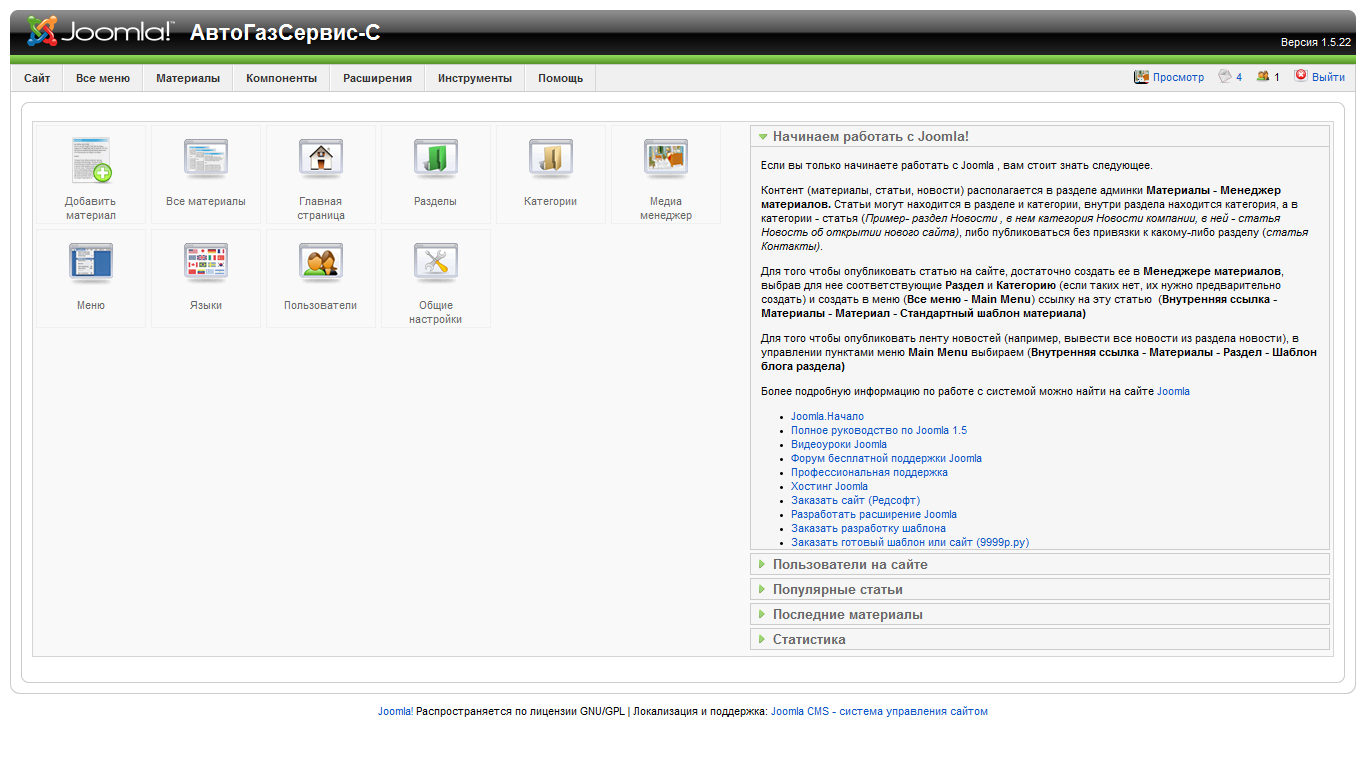Click the Выйти logout link

point(1328,77)
